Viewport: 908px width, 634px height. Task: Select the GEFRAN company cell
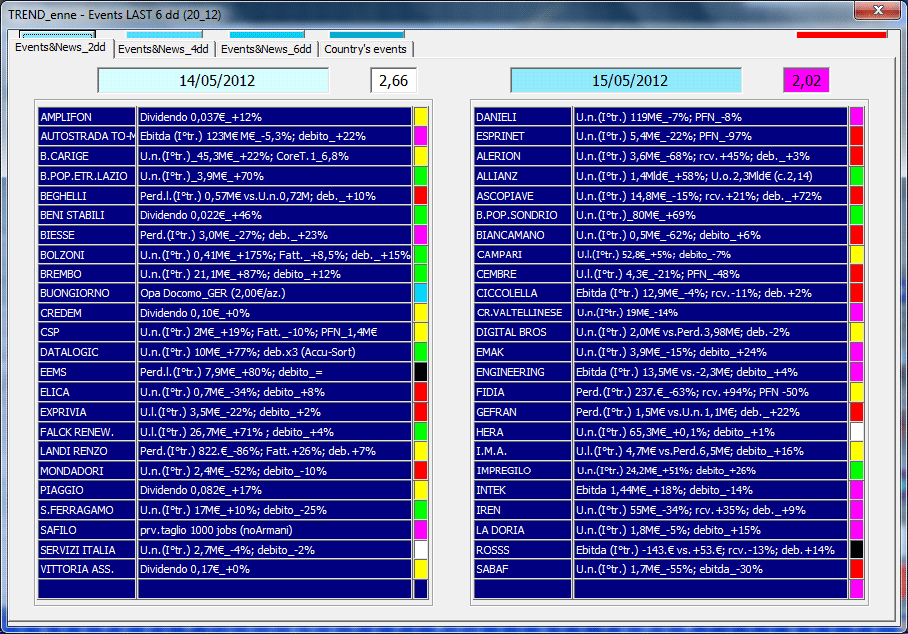click(522, 412)
